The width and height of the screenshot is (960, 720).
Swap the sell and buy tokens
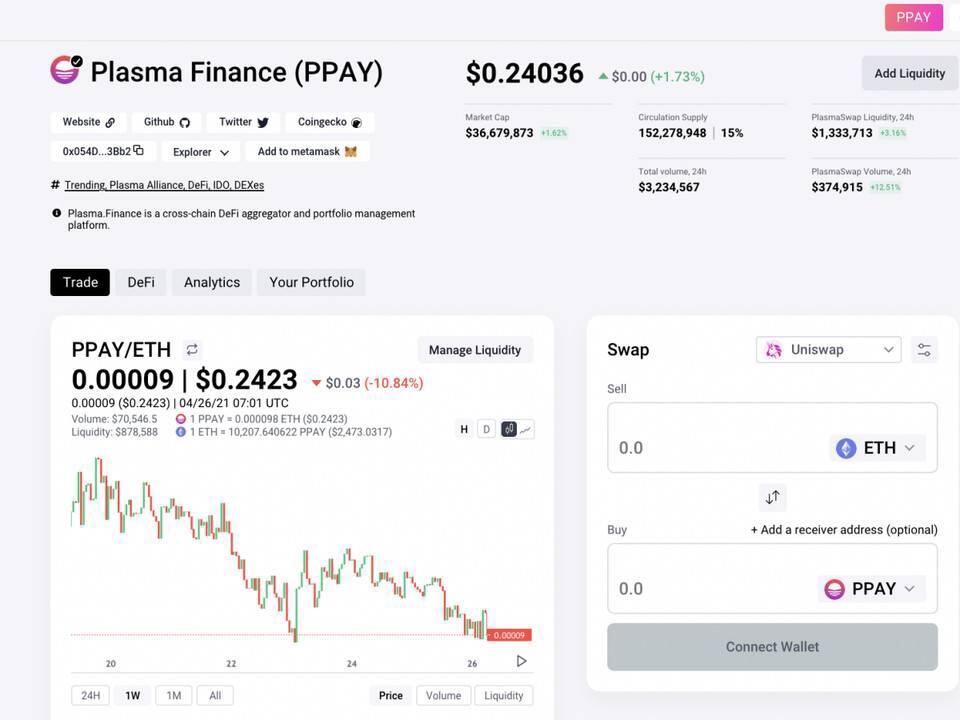[772, 497]
